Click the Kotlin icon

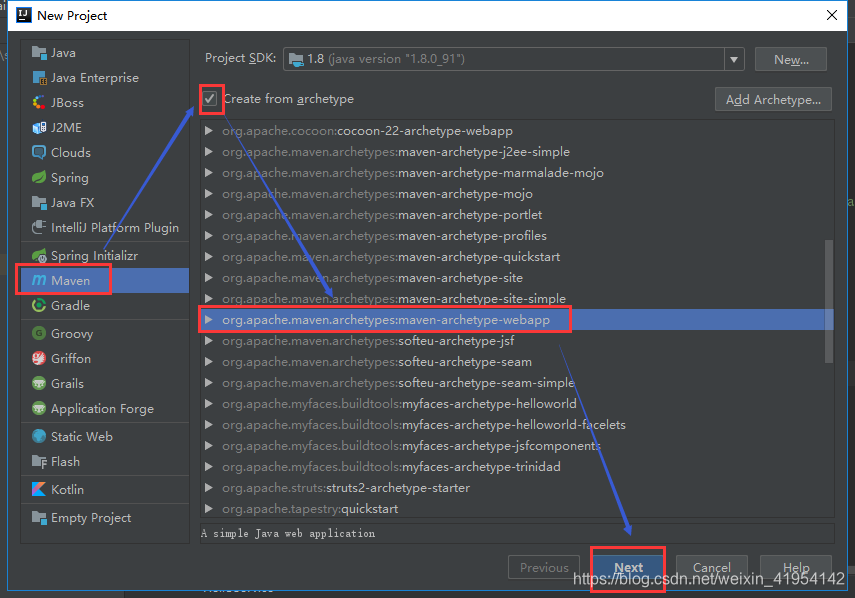point(39,489)
